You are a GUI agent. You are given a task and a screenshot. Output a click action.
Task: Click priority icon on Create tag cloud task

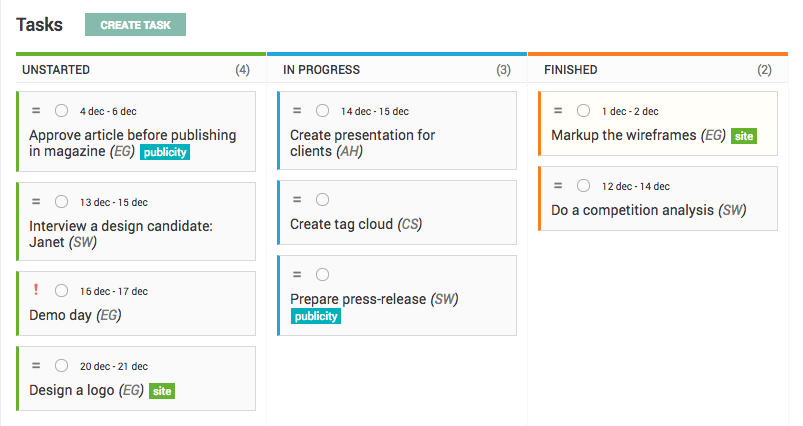click(x=297, y=199)
